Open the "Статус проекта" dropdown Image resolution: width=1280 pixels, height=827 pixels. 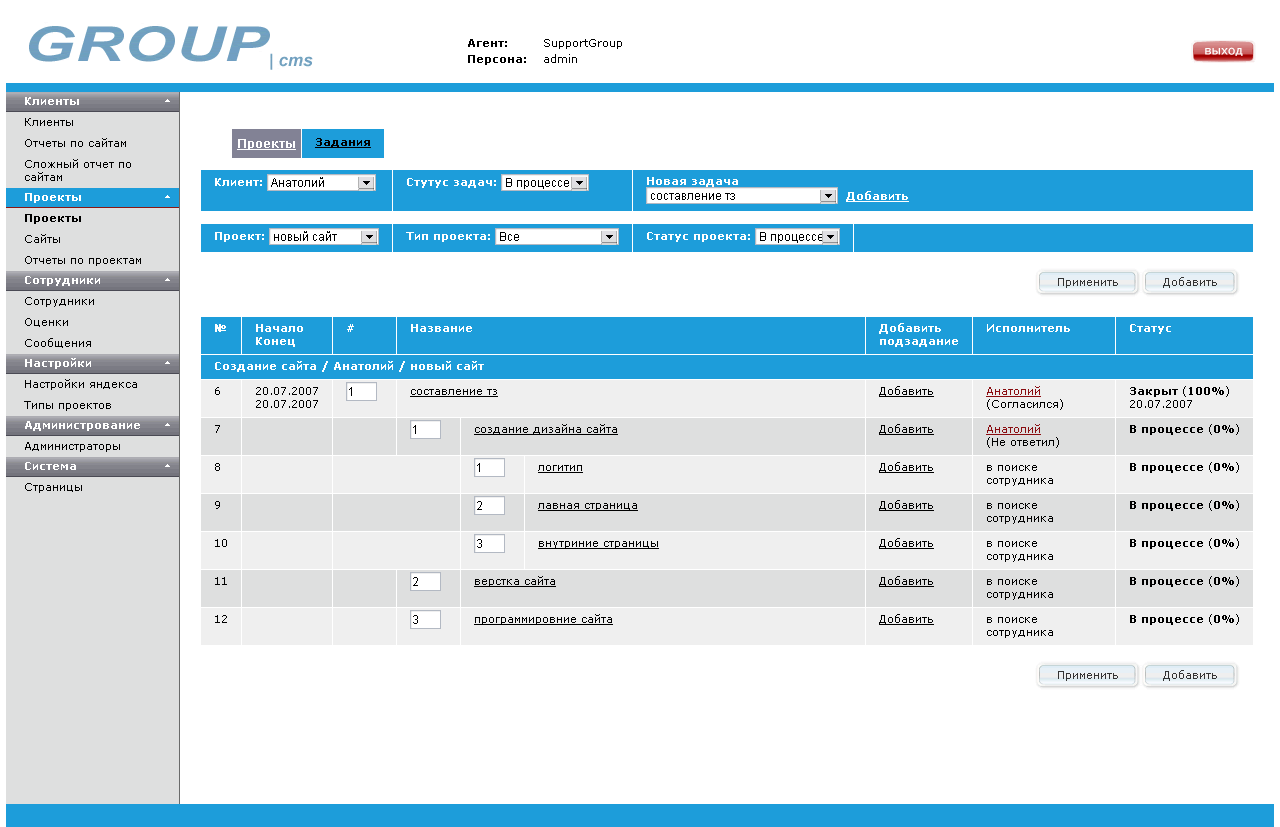click(833, 237)
